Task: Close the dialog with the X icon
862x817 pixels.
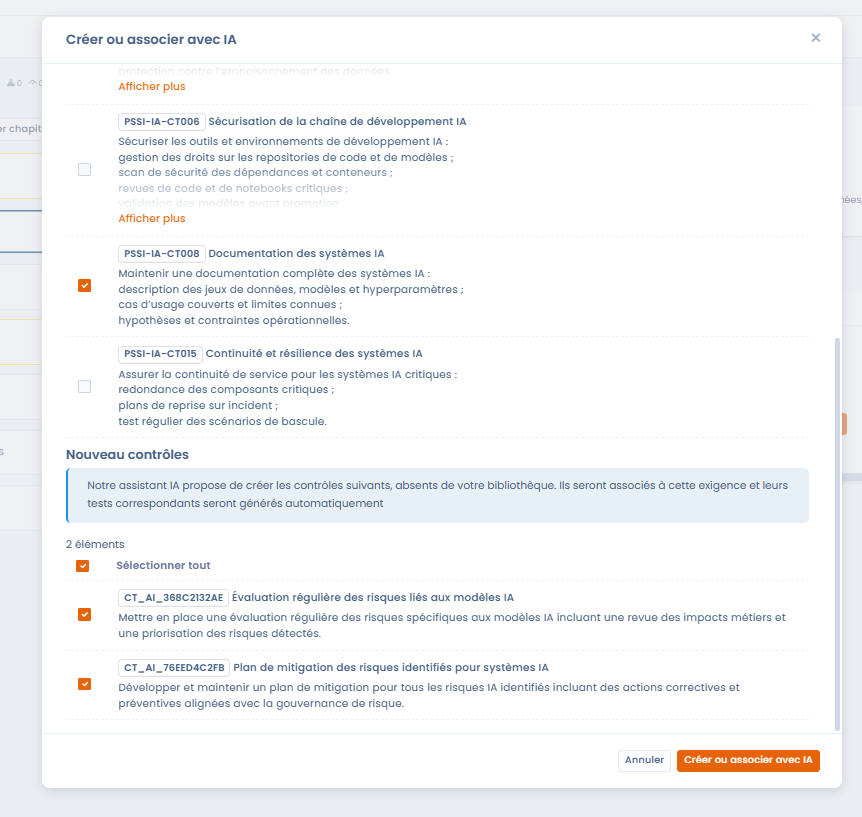Action: point(815,38)
